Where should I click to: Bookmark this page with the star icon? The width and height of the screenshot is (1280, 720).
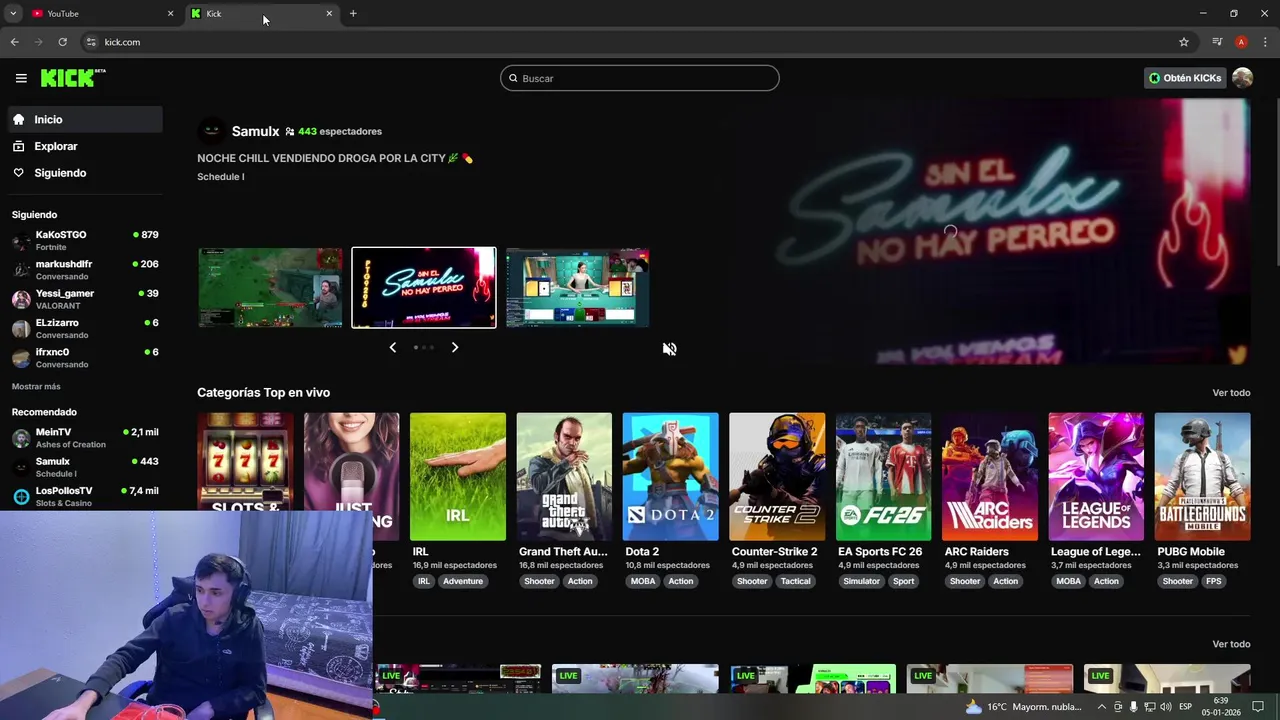point(1184,42)
